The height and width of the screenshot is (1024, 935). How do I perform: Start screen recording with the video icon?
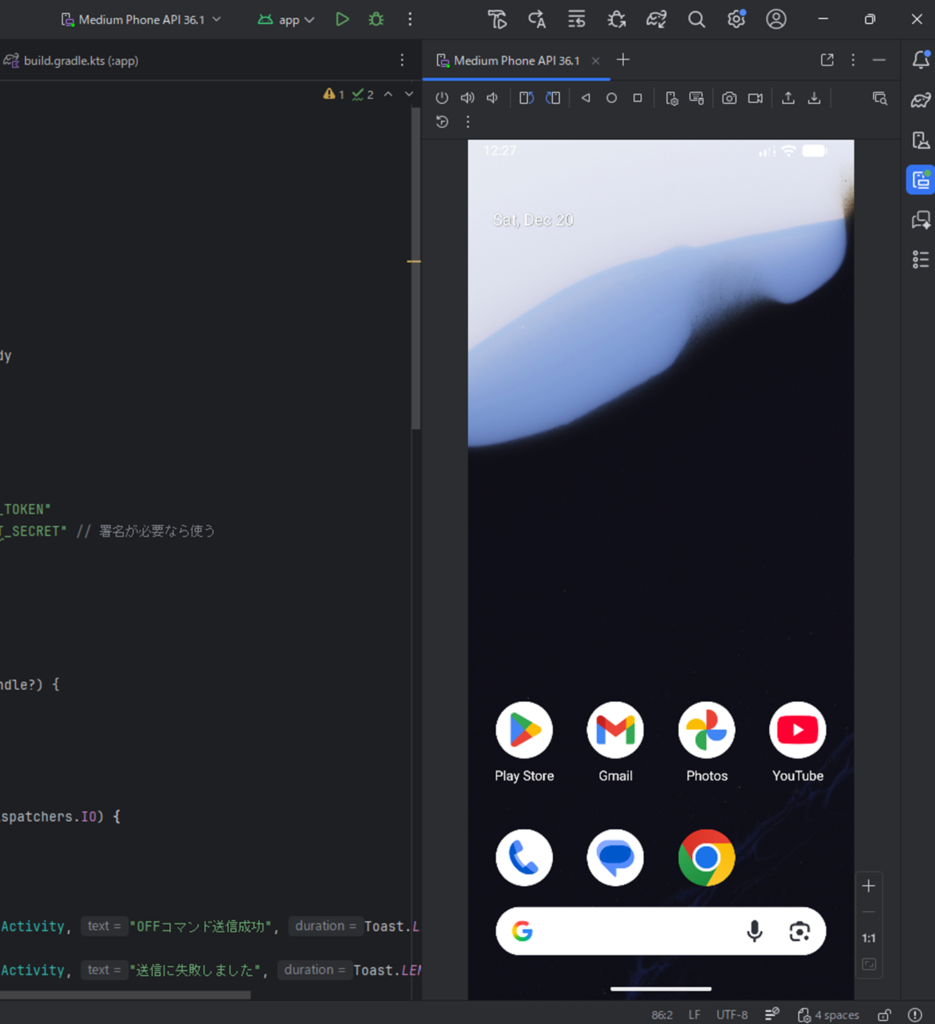755,98
